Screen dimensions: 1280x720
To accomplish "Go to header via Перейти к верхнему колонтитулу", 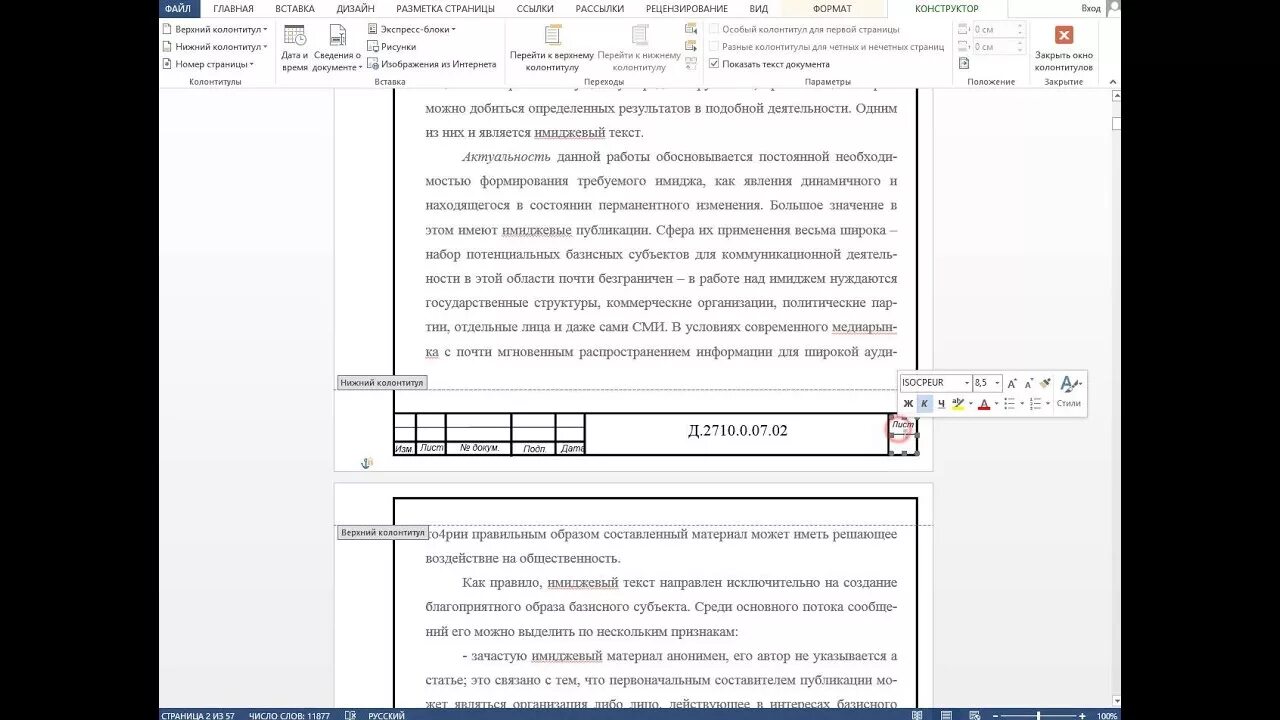I will pos(552,48).
